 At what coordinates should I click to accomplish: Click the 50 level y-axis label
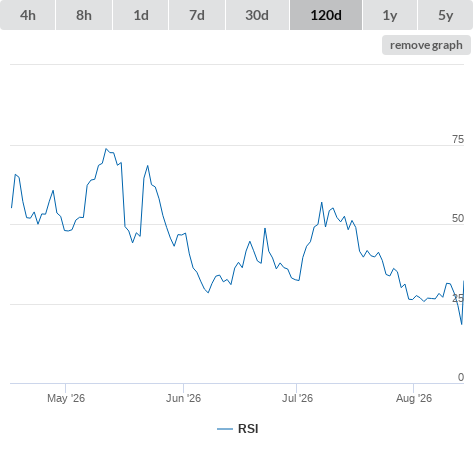pyautogui.click(x=458, y=218)
